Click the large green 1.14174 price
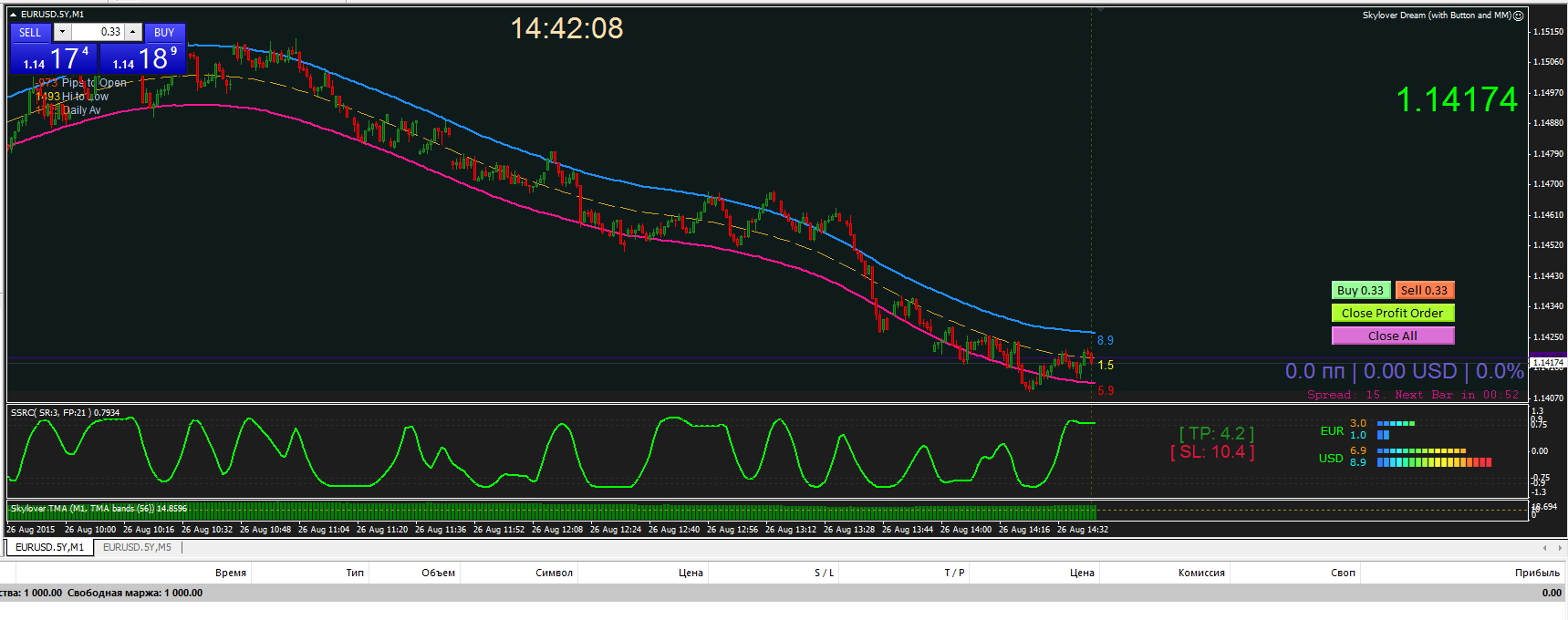This screenshot has height=620, width=1568. (x=1457, y=99)
